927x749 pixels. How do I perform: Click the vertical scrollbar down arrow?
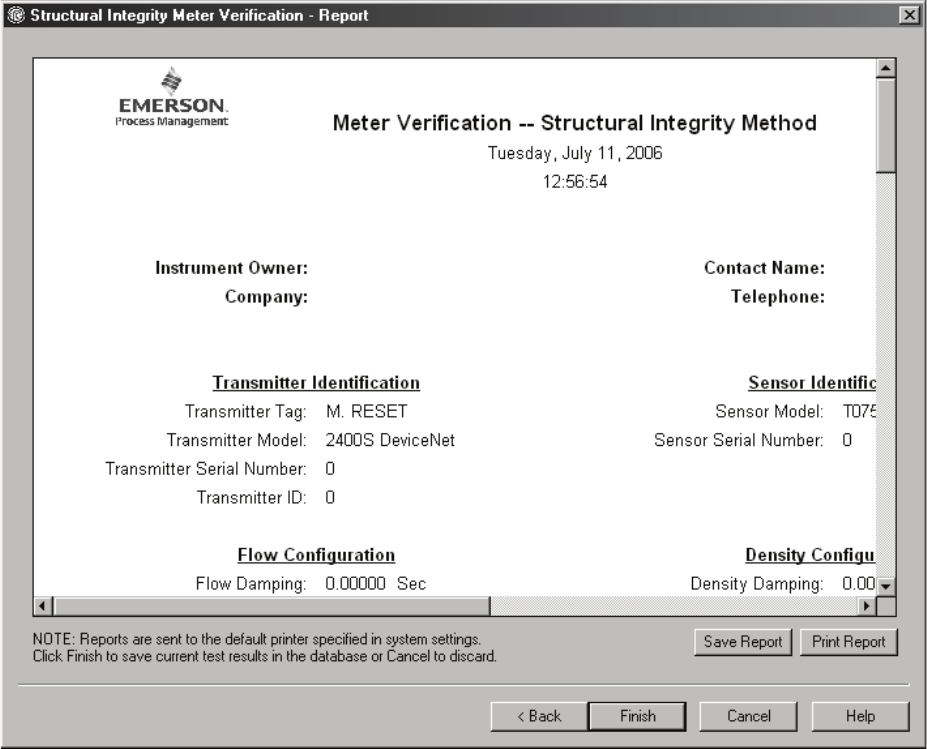click(885, 587)
